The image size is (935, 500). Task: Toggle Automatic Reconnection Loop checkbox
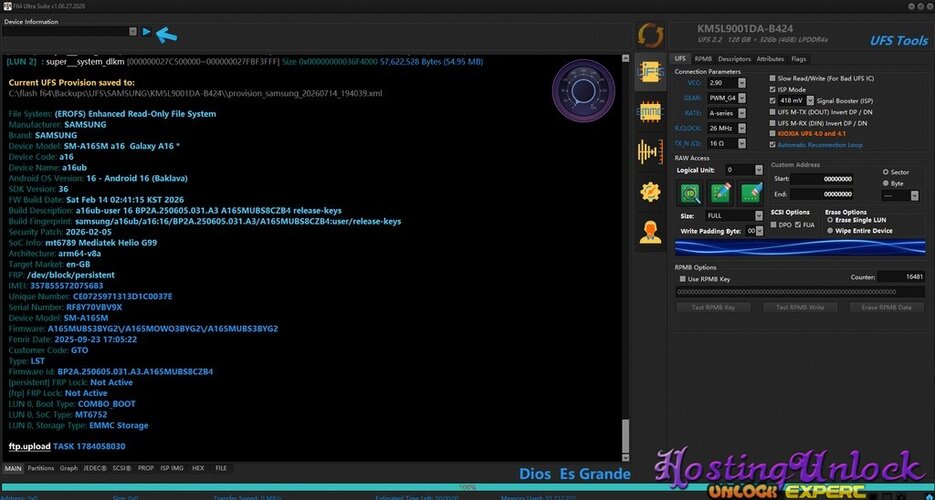point(773,145)
